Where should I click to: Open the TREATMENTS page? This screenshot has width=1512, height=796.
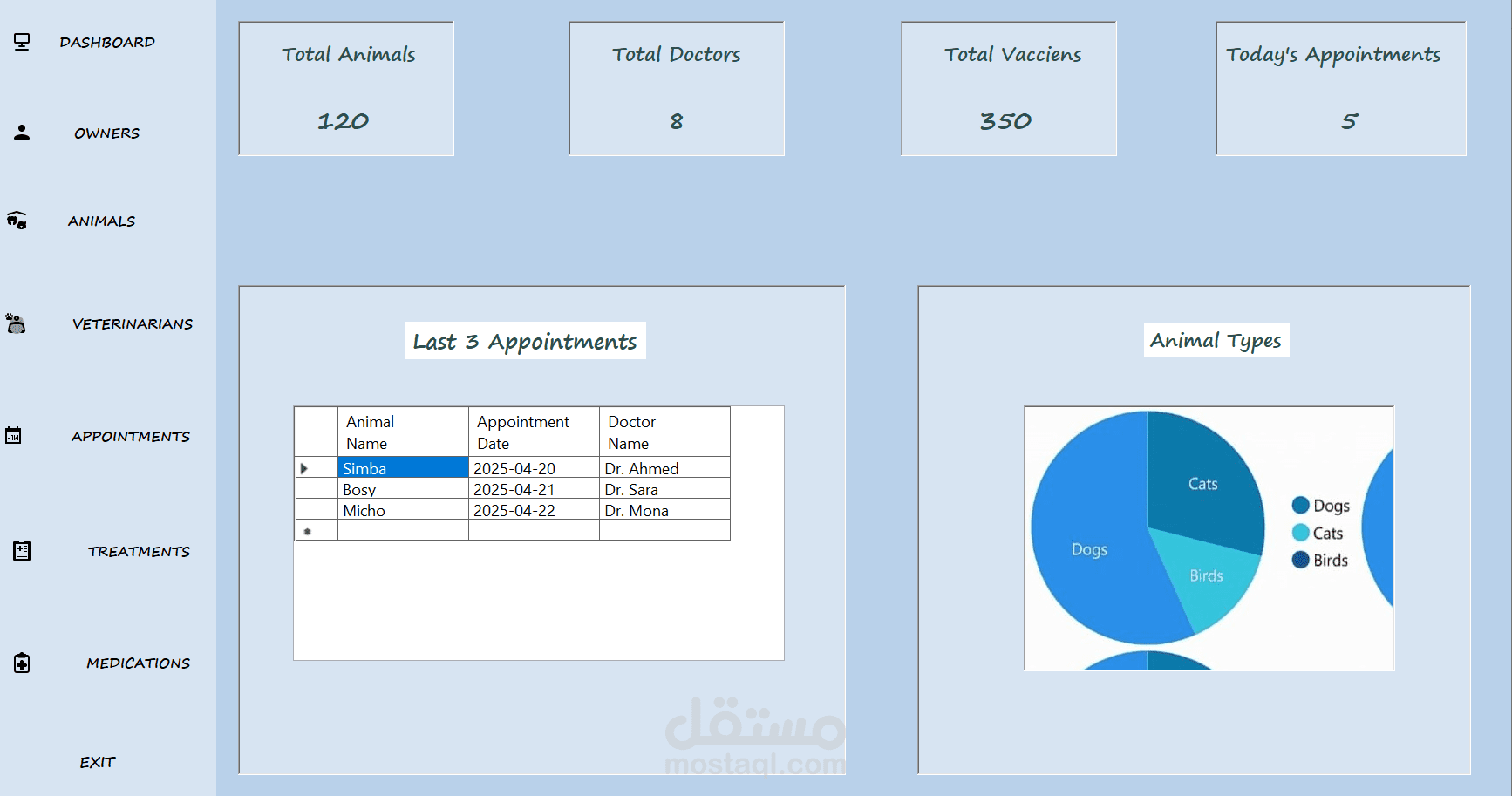(139, 551)
